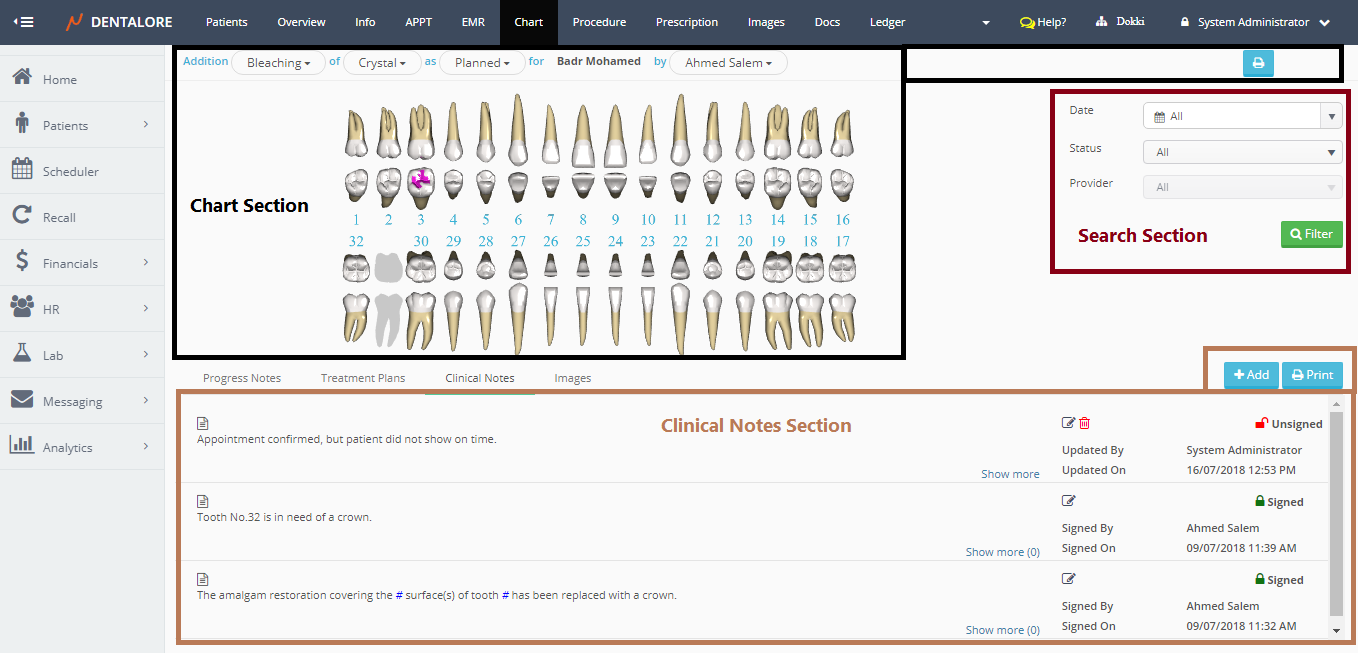The image size is (1358, 653).
Task: Collapse the sidebar using the hamburger icon
Action: click(x=22, y=22)
